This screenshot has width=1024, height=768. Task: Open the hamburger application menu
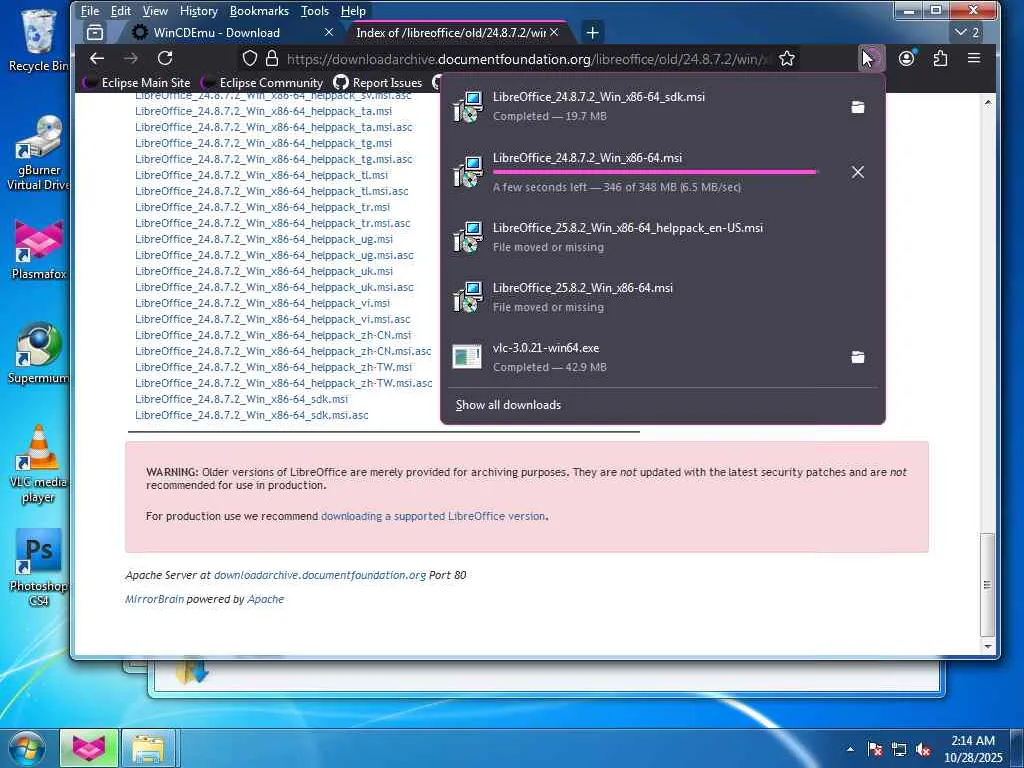coord(974,59)
